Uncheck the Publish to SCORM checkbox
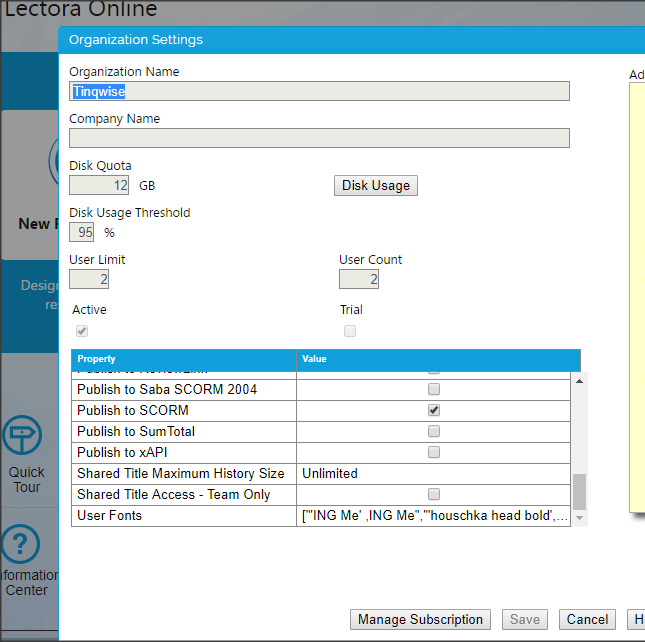The image size is (645, 642). tap(434, 410)
